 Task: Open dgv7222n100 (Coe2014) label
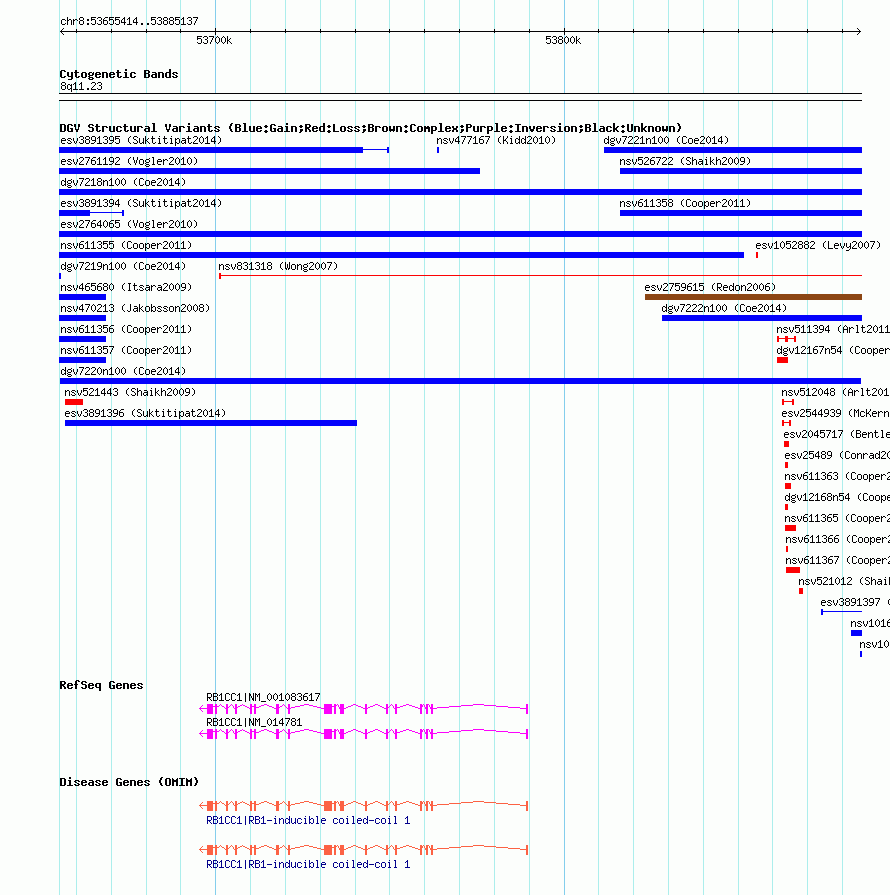click(x=724, y=308)
